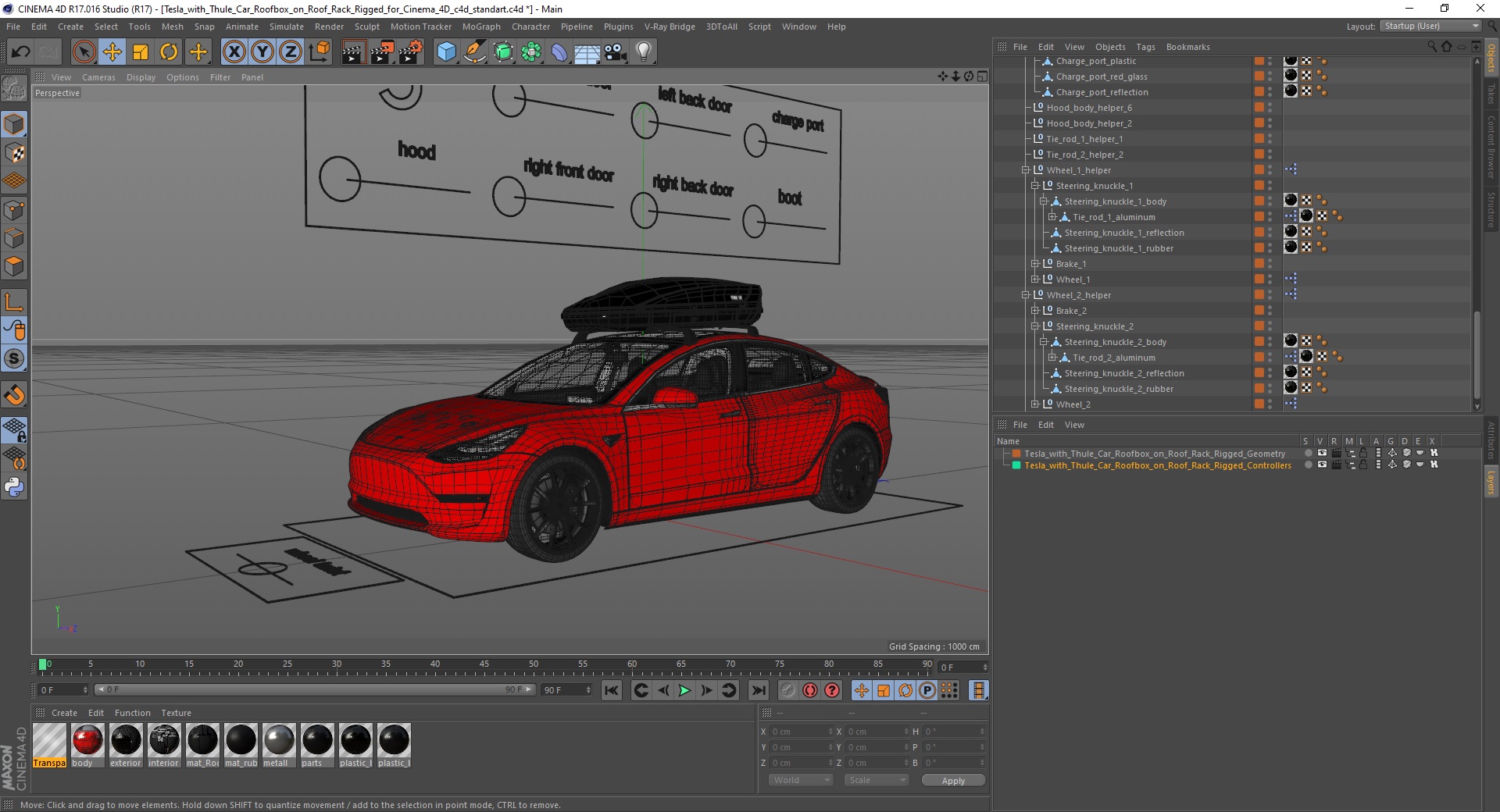Go to start of animation

tap(612, 690)
